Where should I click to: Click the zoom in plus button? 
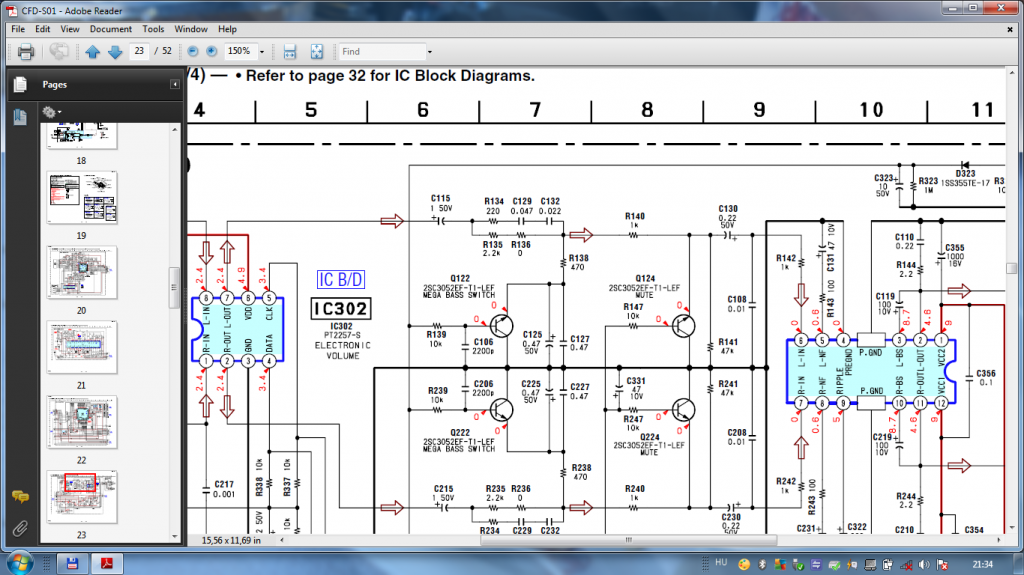(x=212, y=51)
